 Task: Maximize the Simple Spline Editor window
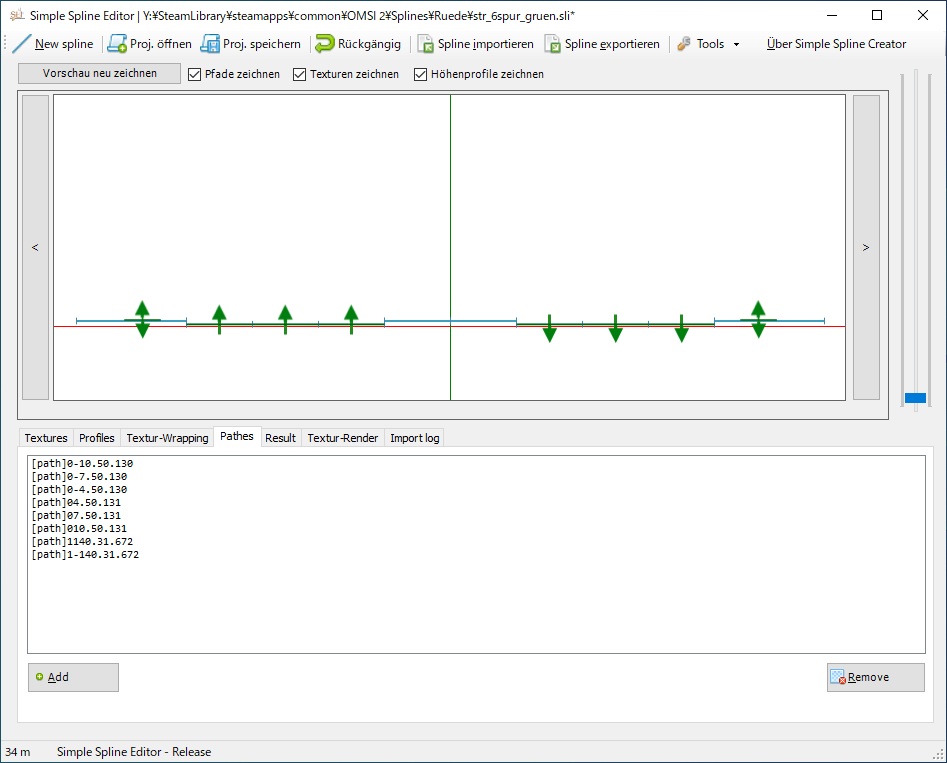877,16
